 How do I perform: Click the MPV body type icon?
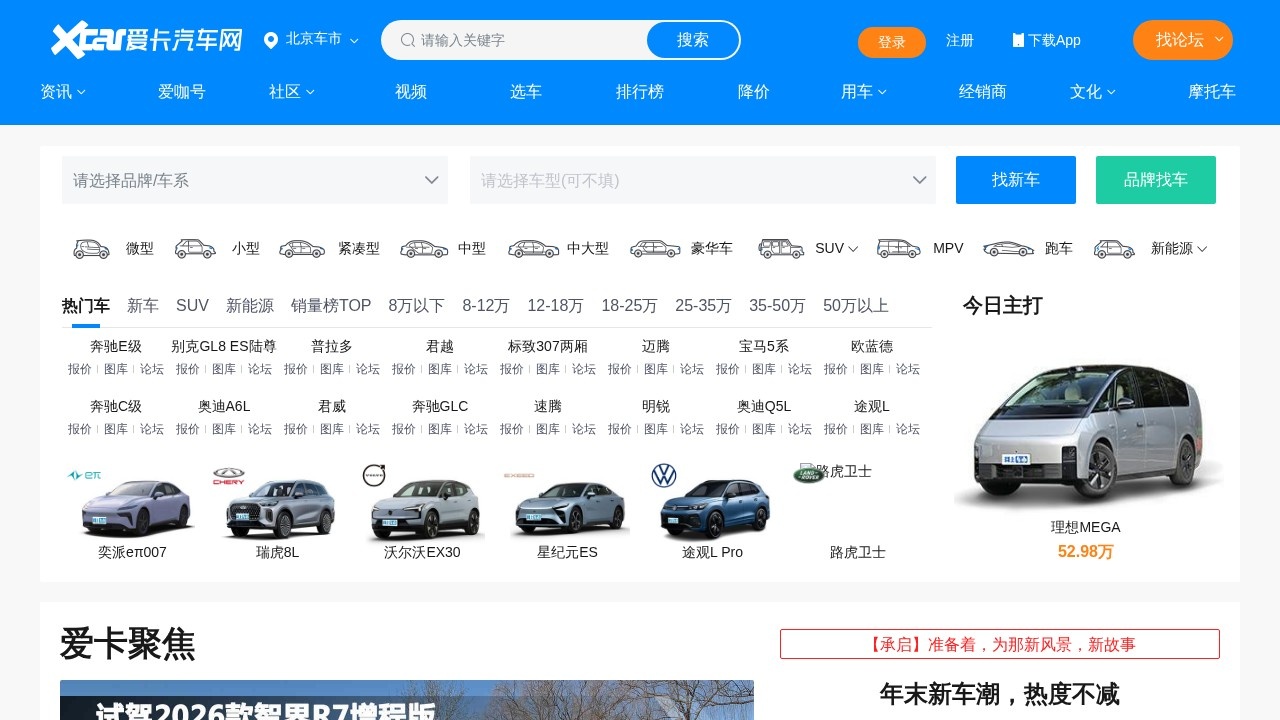click(898, 248)
